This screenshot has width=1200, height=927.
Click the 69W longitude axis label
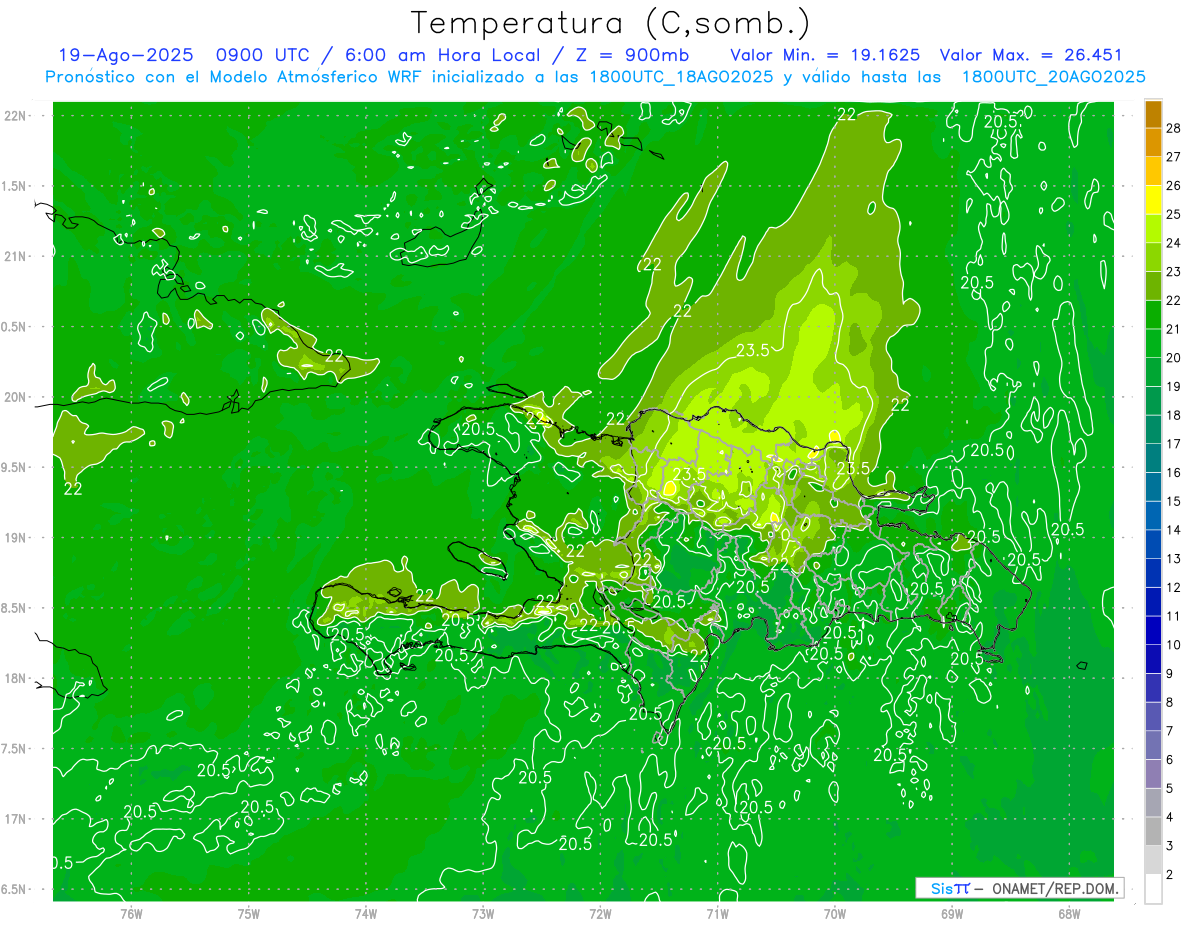coord(952,913)
